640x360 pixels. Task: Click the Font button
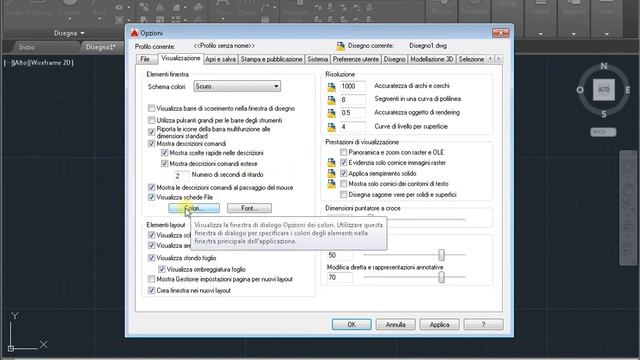(x=249, y=208)
